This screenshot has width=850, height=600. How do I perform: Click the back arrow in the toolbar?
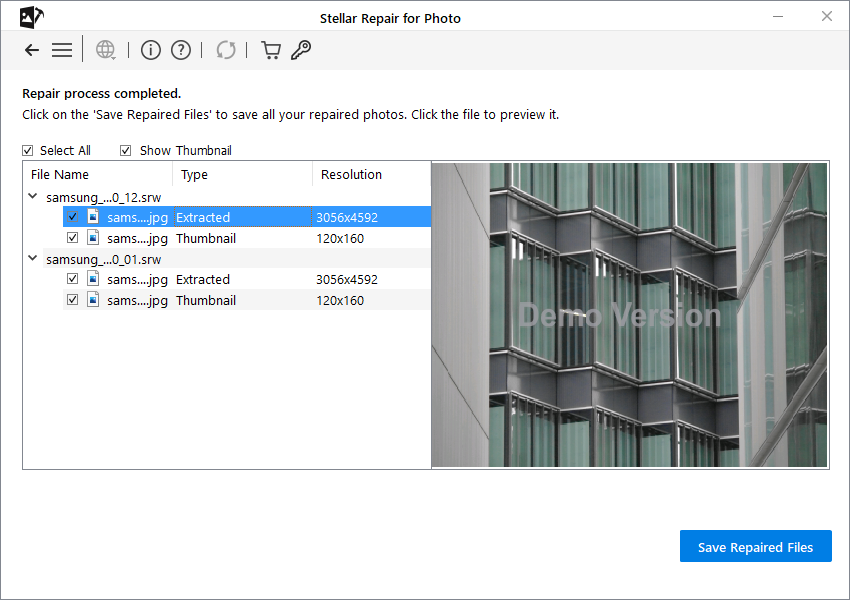coord(32,50)
